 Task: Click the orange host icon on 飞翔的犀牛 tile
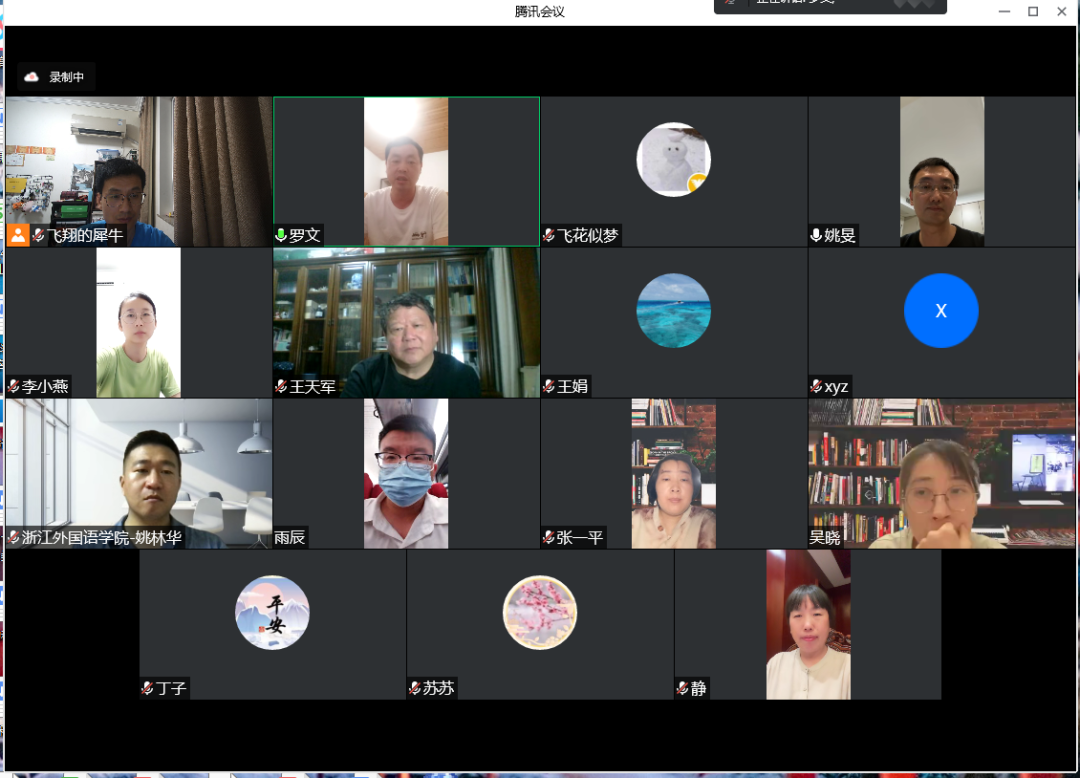pos(18,235)
